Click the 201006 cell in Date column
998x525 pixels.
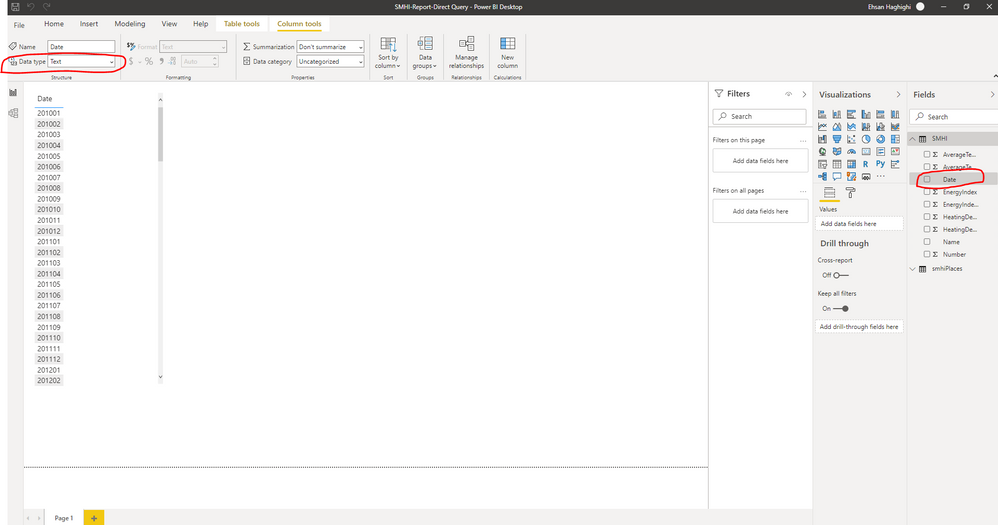(x=48, y=167)
